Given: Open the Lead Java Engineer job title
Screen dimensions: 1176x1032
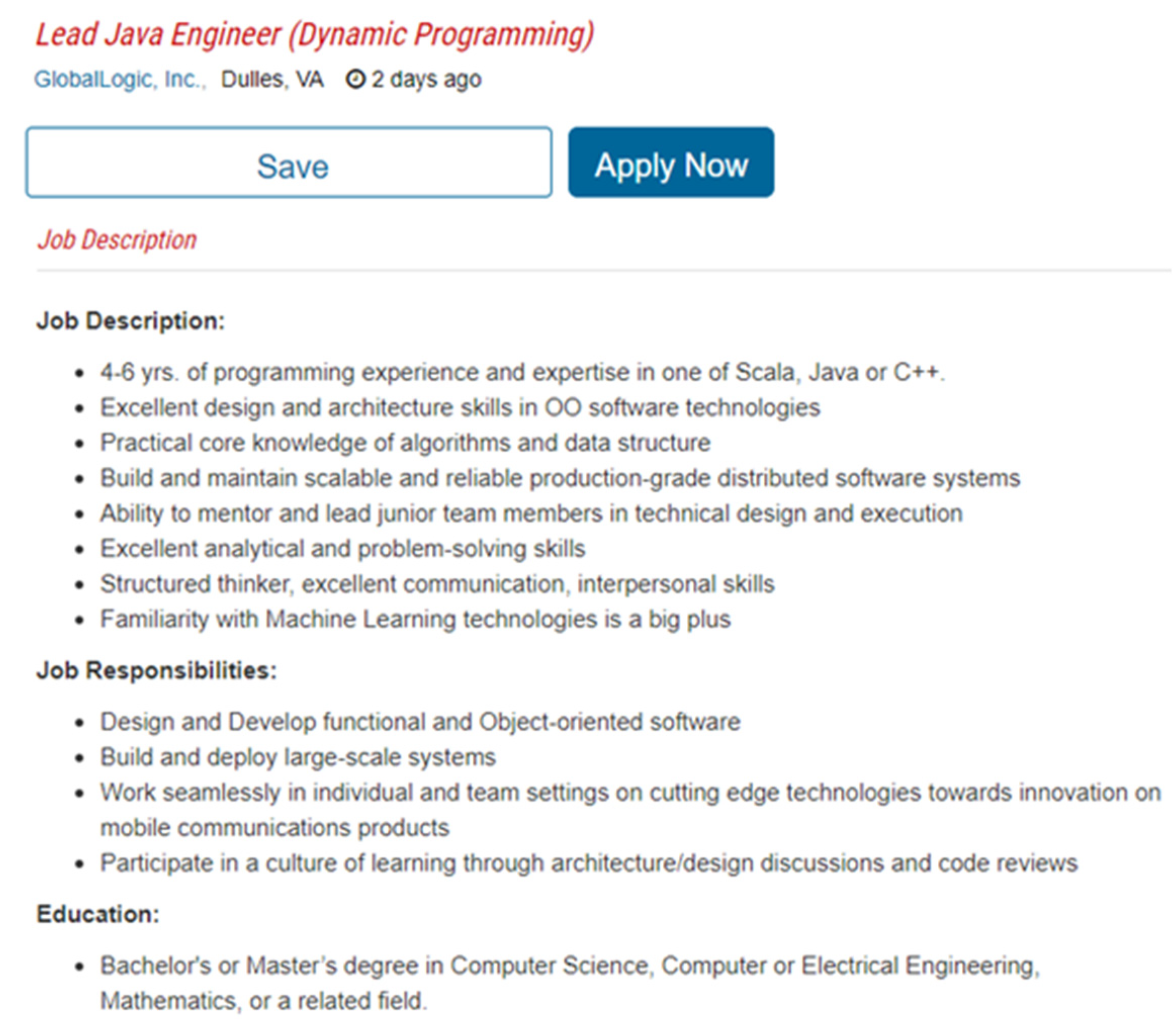Looking at the screenshot, I should (314, 35).
